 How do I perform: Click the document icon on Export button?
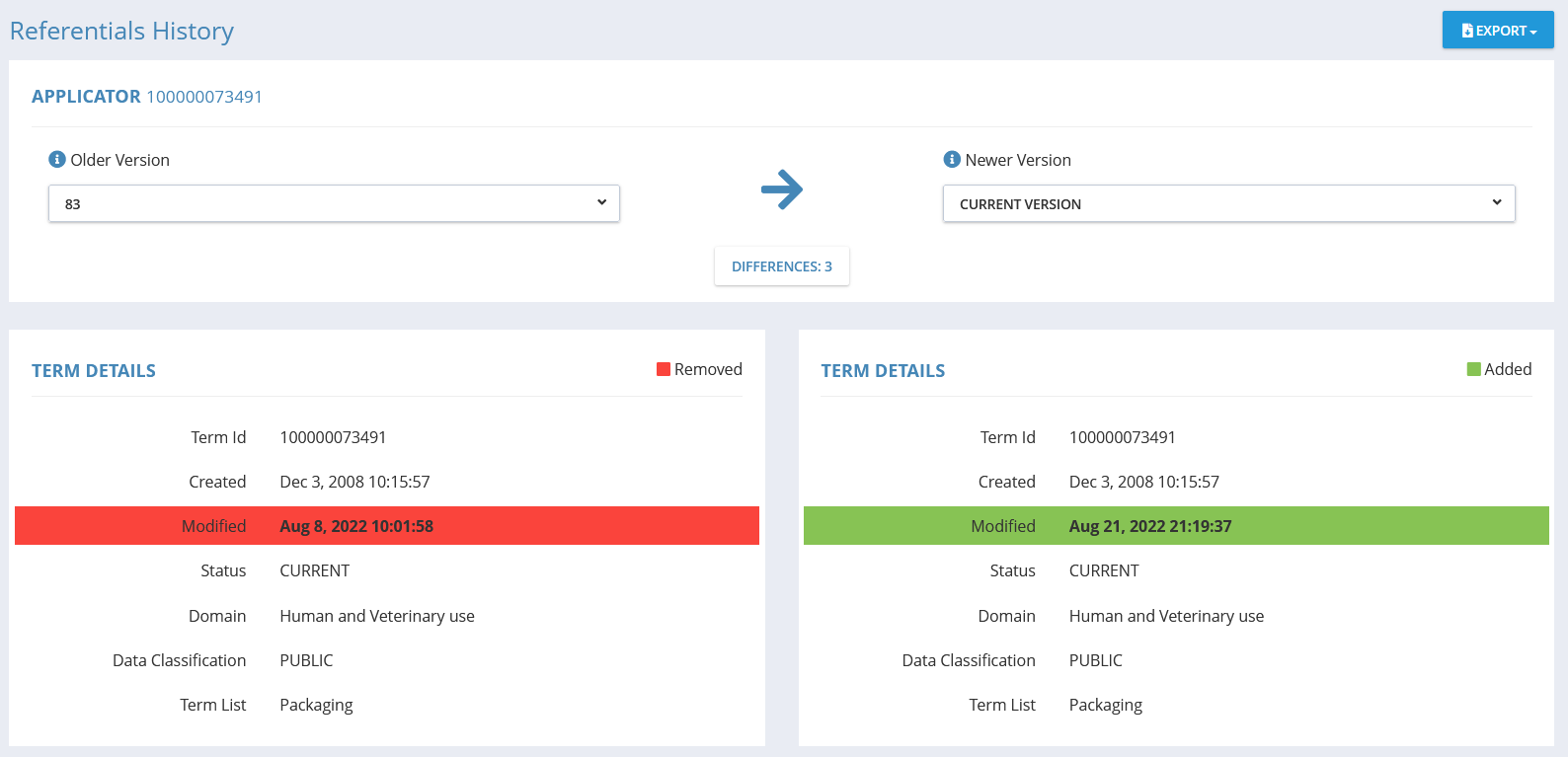[x=1467, y=31]
